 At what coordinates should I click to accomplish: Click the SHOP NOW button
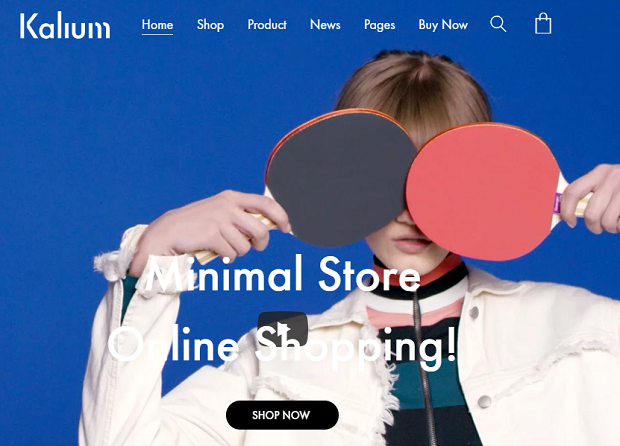[282, 415]
